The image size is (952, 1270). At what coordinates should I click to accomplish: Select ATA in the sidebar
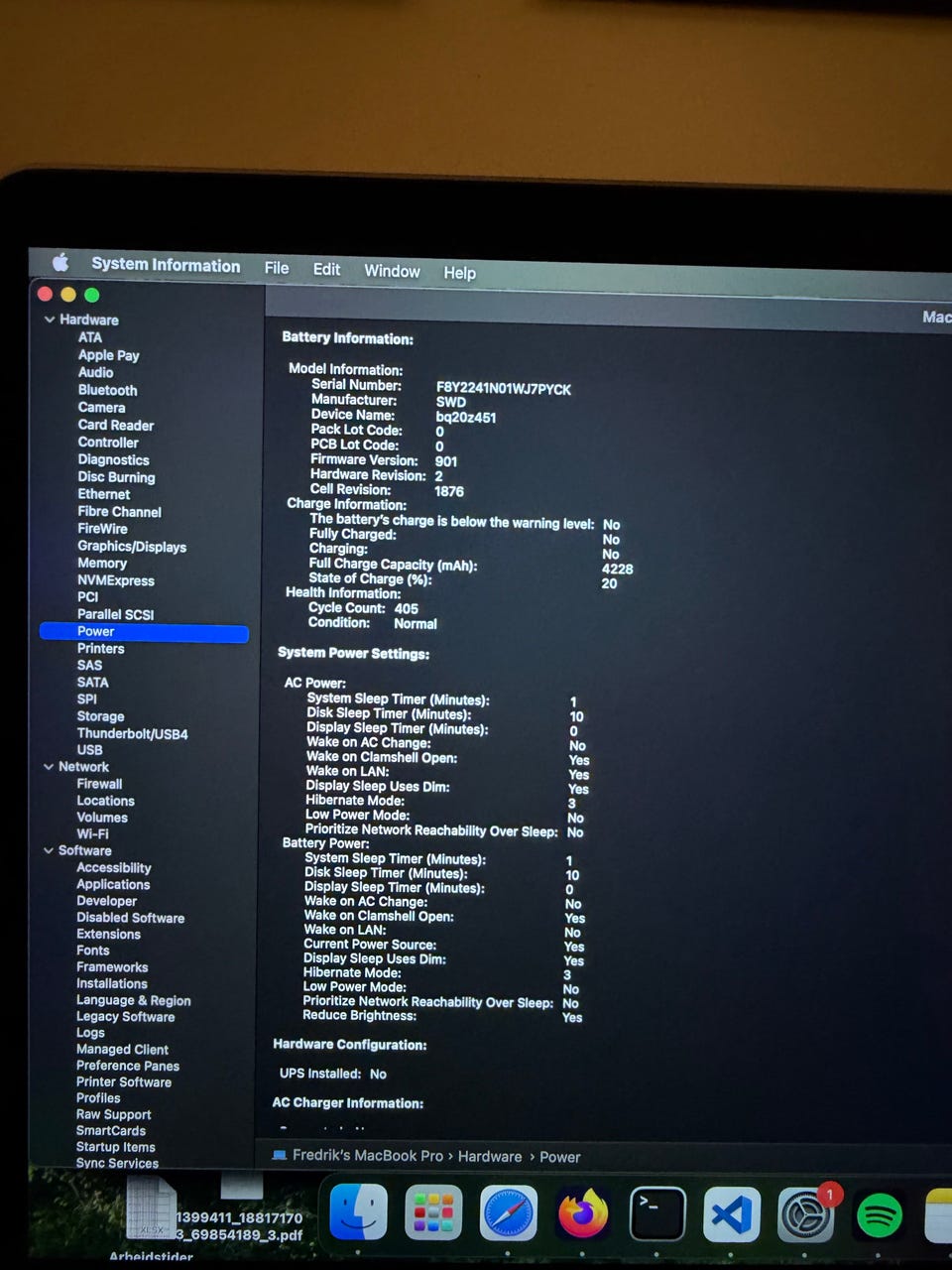tap(90, 337)
